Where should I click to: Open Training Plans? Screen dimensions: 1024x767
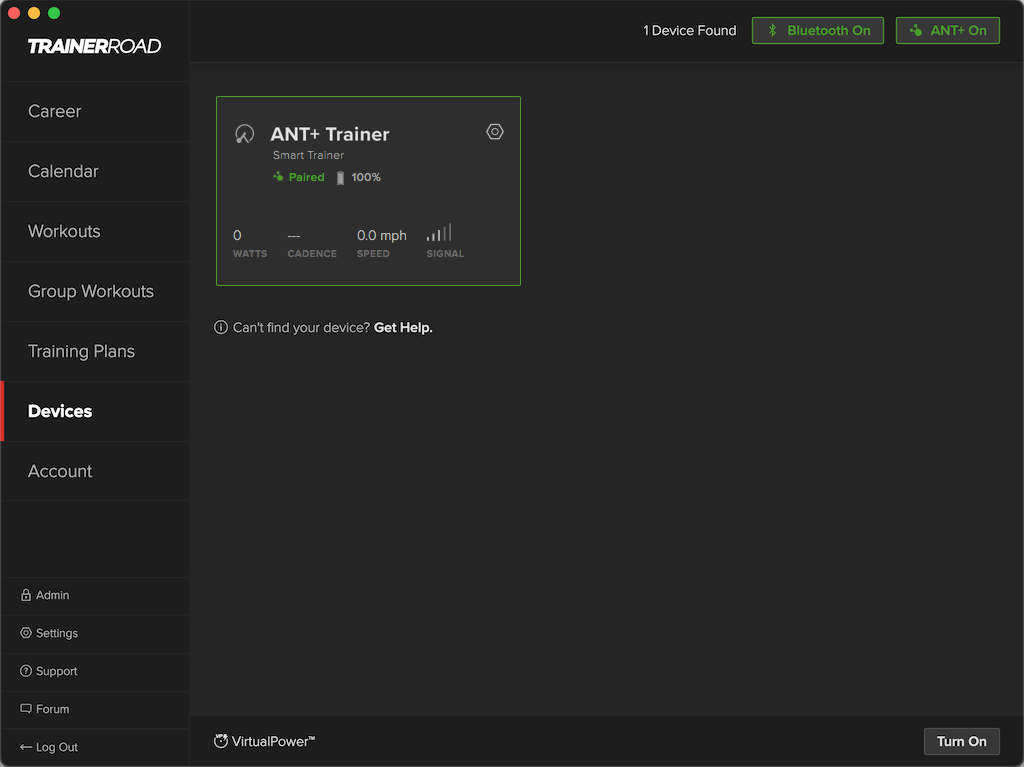95,351
